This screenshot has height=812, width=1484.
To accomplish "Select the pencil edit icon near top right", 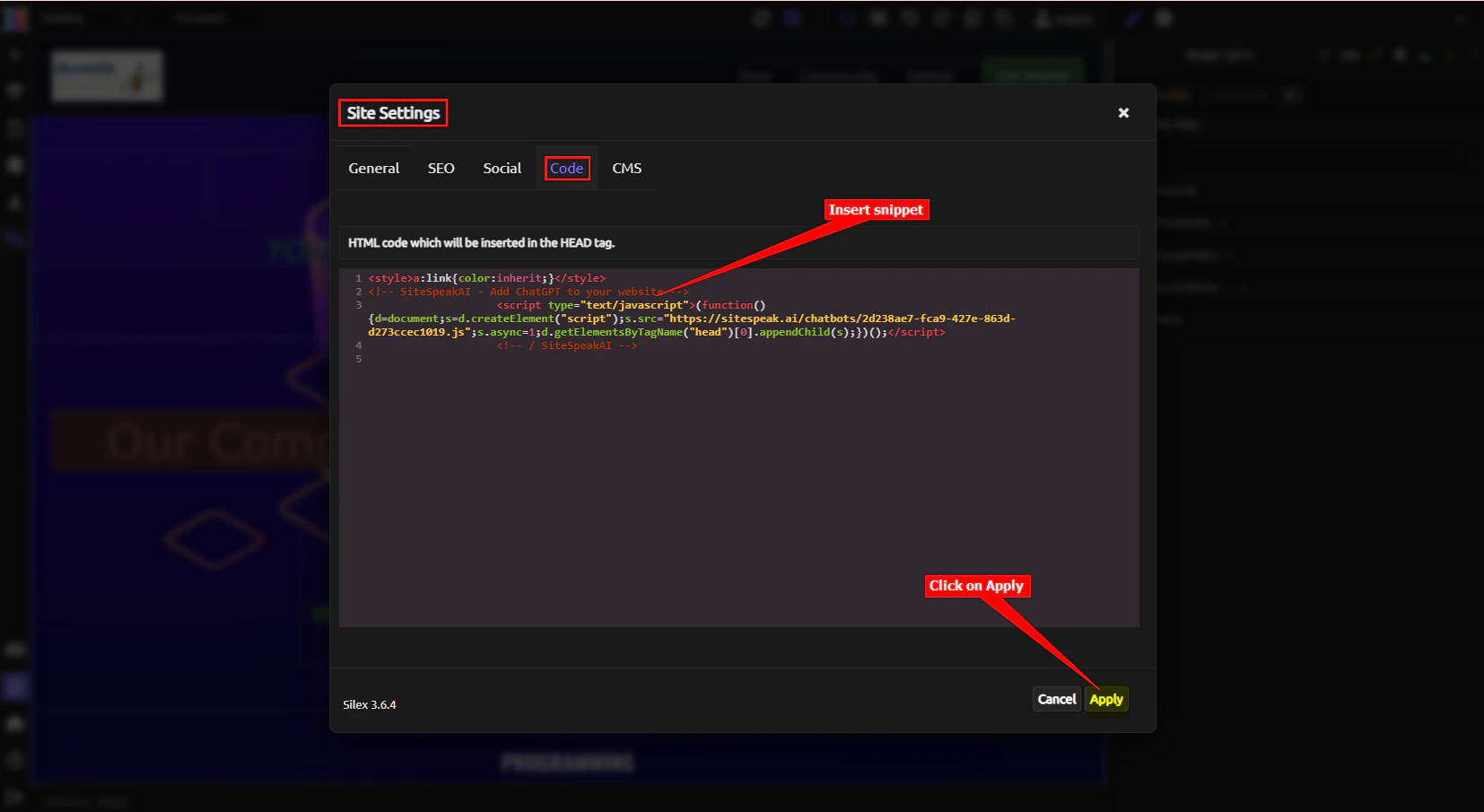I will tap(1131, 18).
